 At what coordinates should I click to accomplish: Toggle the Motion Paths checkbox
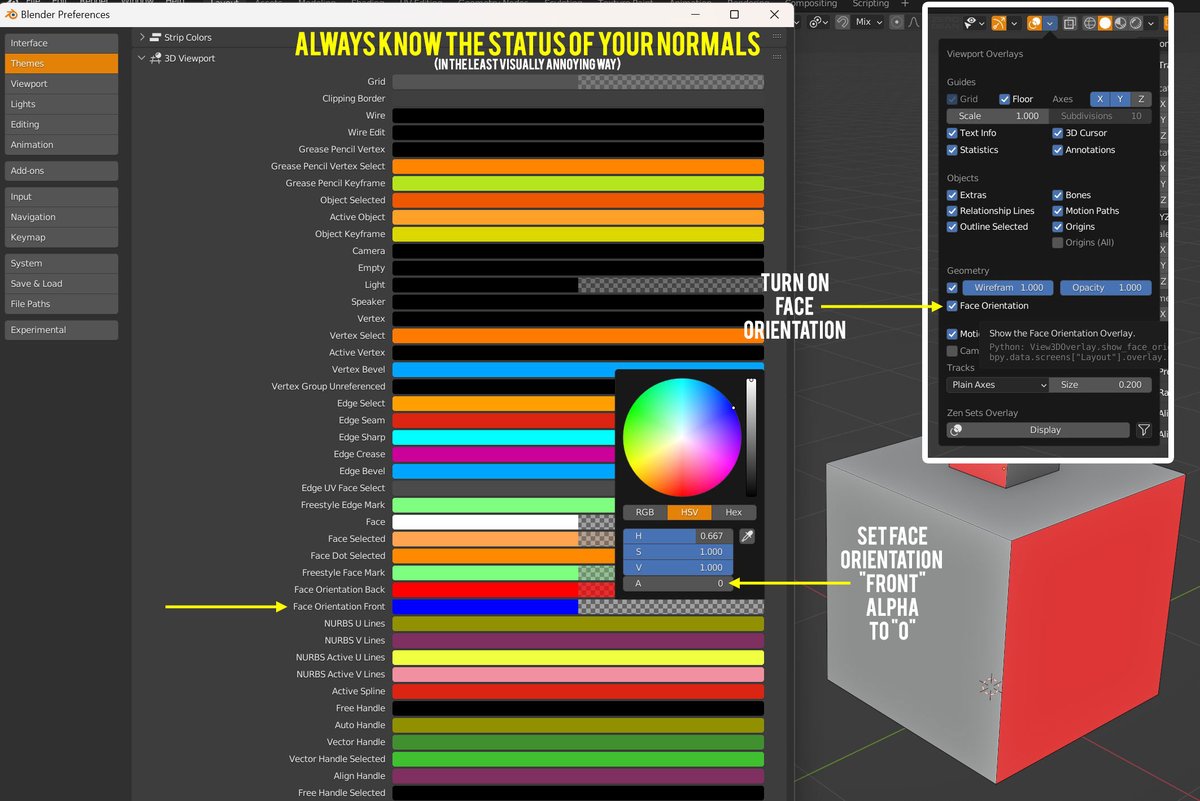pyautogui.click(x=1058, y=211)
